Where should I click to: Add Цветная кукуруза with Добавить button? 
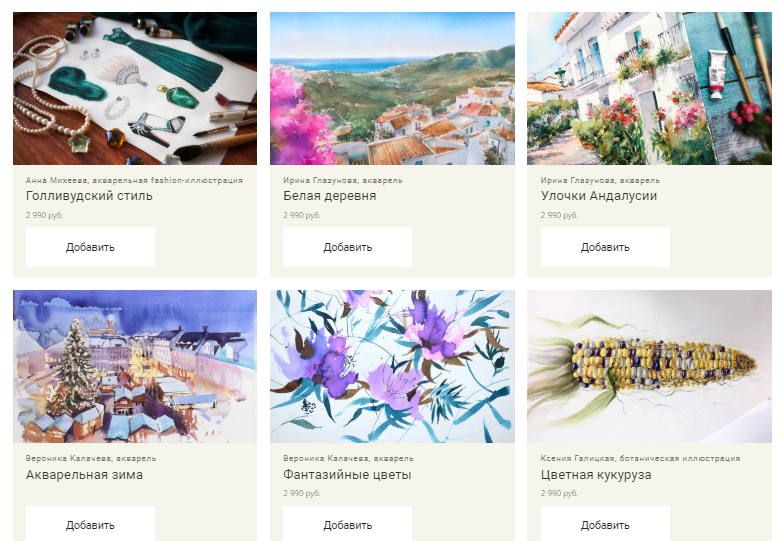[605, 524]
